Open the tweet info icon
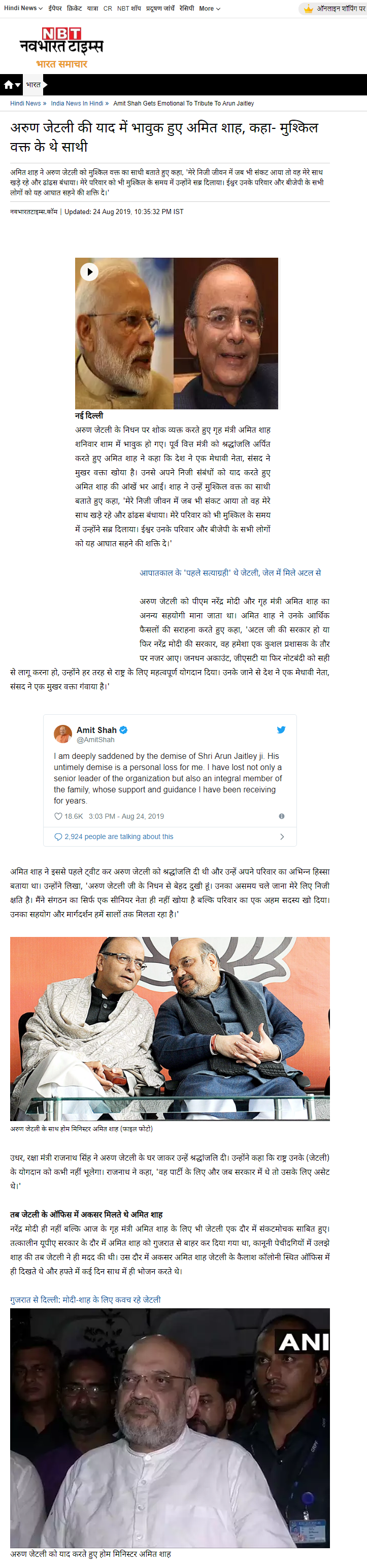The image size is (367, 1568). click(282, 816)
